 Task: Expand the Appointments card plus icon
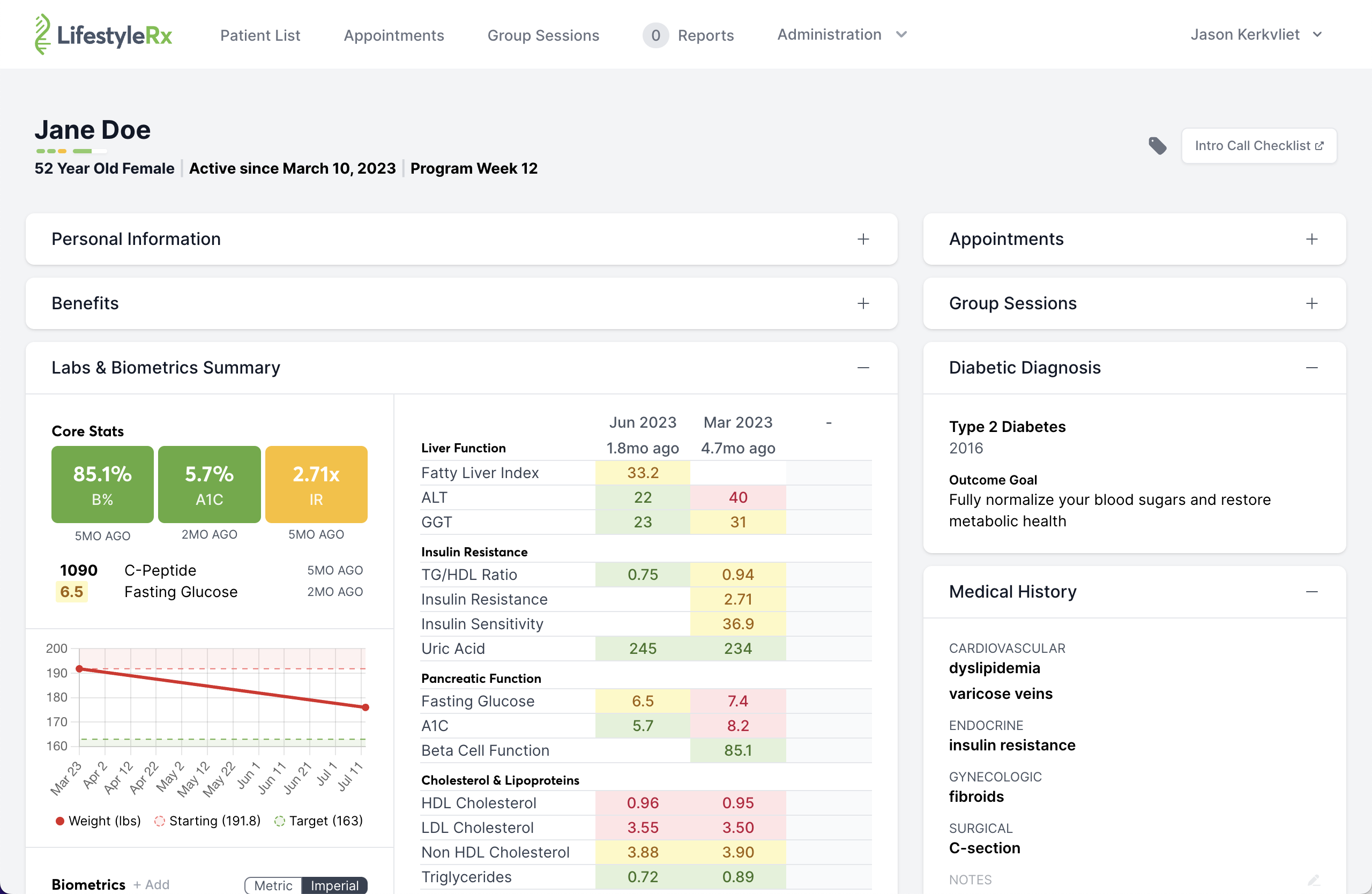[1311, 239]
